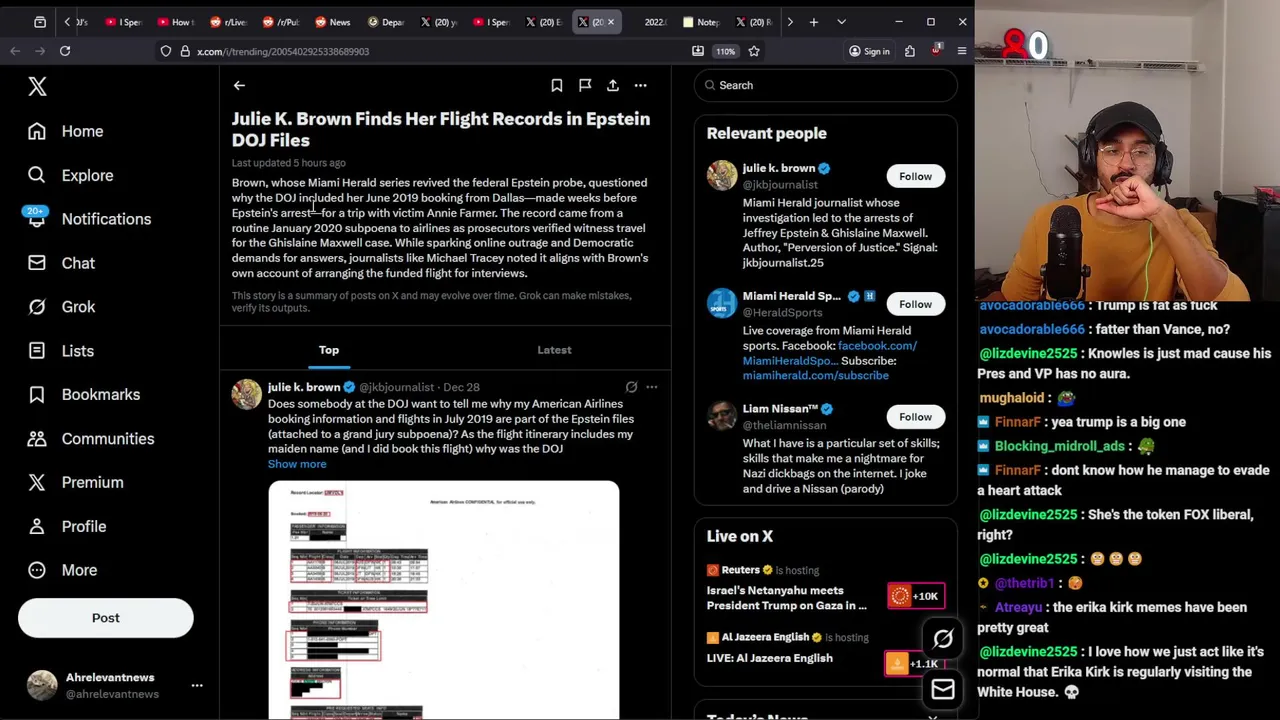Follow Miami Herald Sports
Image resolution: width=1280 pixels, height=720 pixels.
[x=915, y=304]
